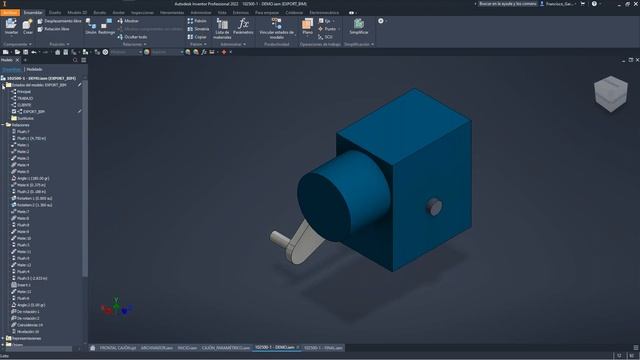
Task: Click the material selector dropdown in toolbar
Action: 126,52
